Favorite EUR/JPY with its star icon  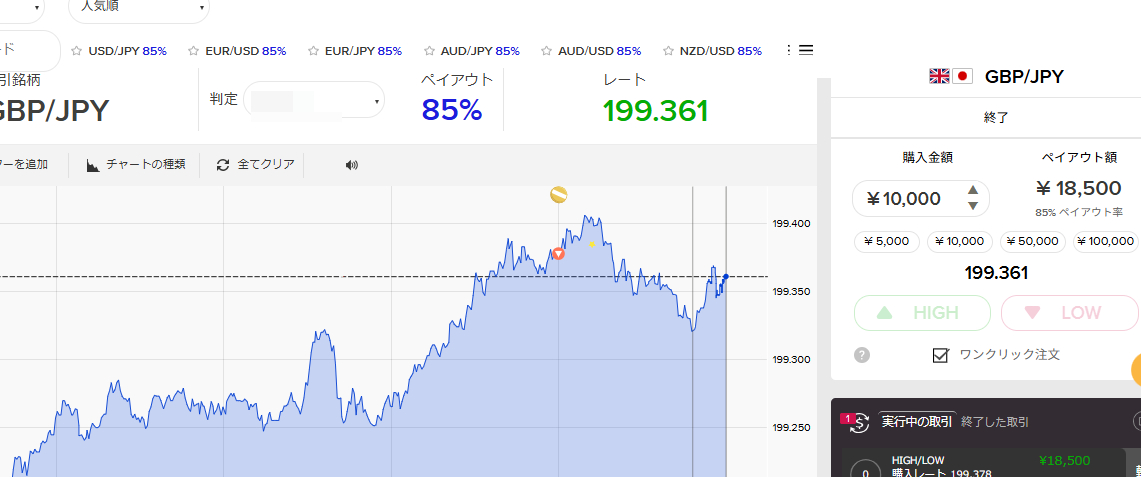coord(314,51)
